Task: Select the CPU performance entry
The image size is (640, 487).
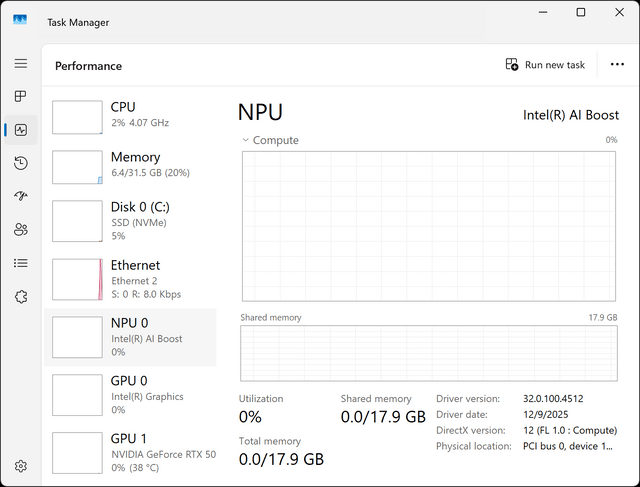Action: click(x=130, y=117)
